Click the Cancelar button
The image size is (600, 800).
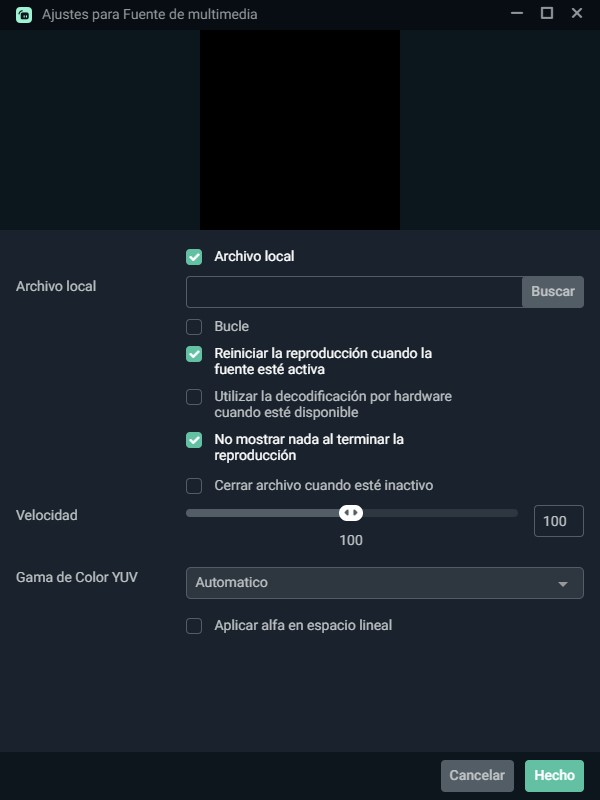[x=477, y=776]
